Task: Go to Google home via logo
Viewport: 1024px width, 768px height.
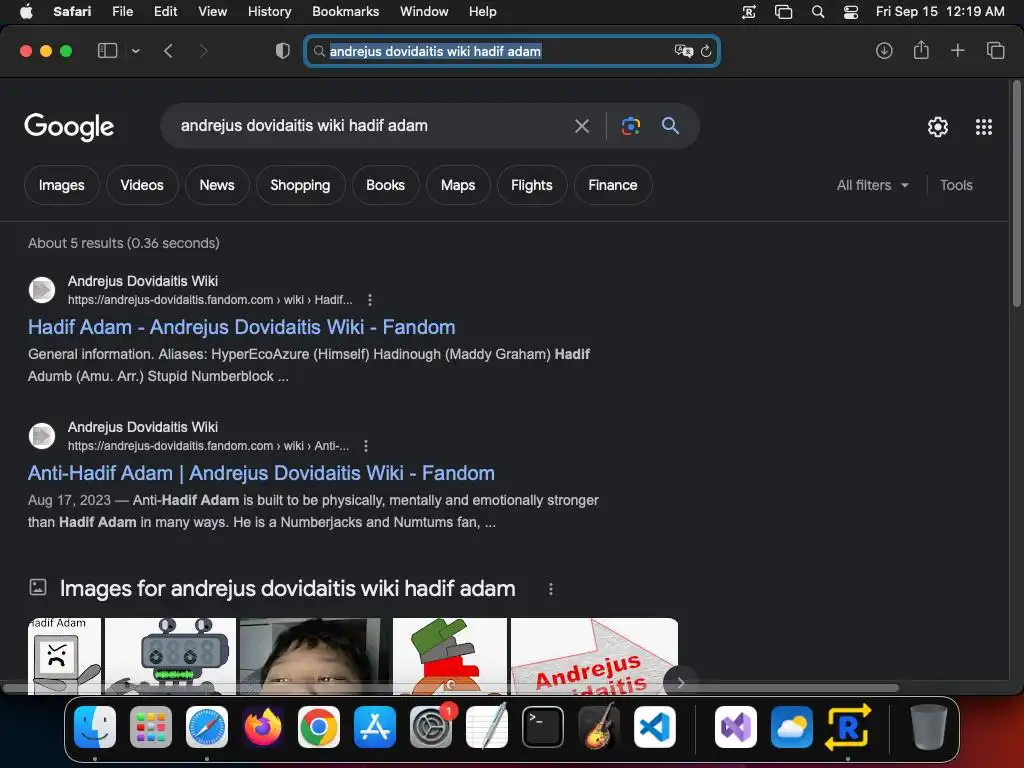Action: tap(69, 127)
